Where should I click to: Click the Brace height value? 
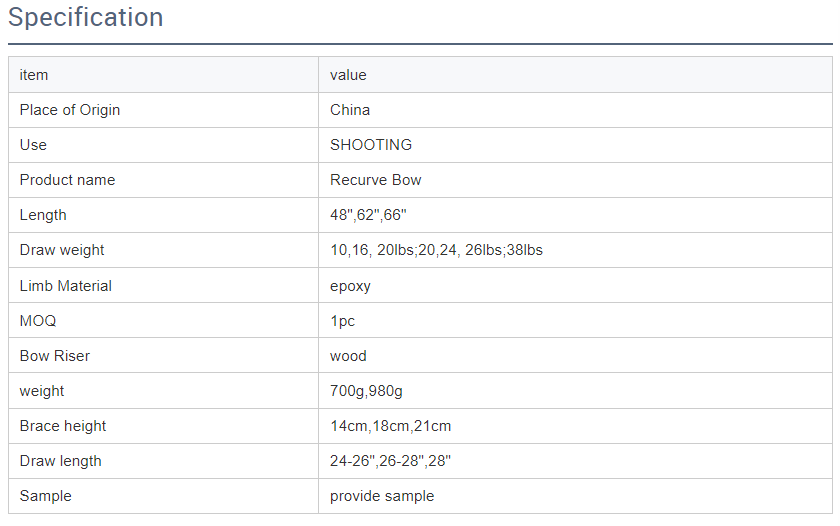click(390, 426)
